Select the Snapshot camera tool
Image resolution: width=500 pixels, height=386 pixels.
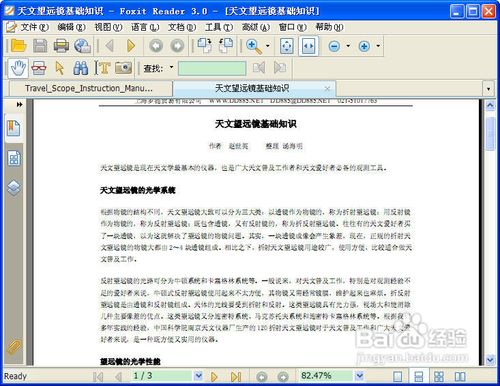[123, 68]
